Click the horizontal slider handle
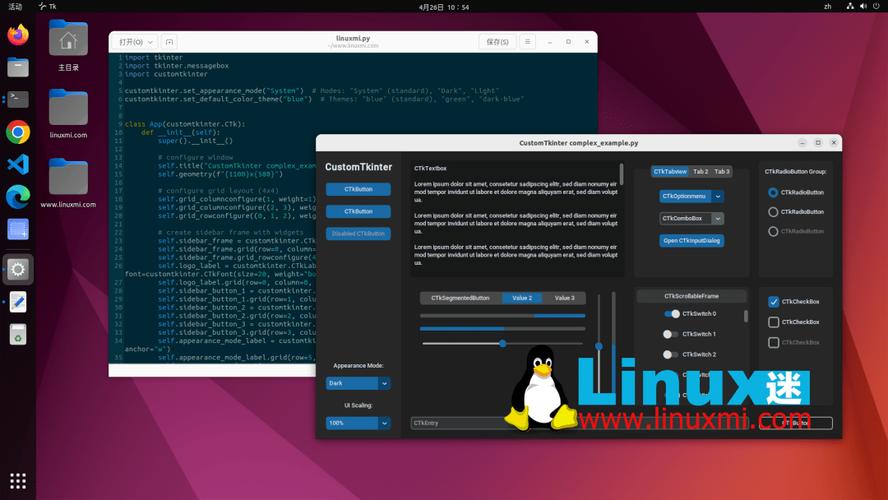888x500 pixels. click(502, 343)
